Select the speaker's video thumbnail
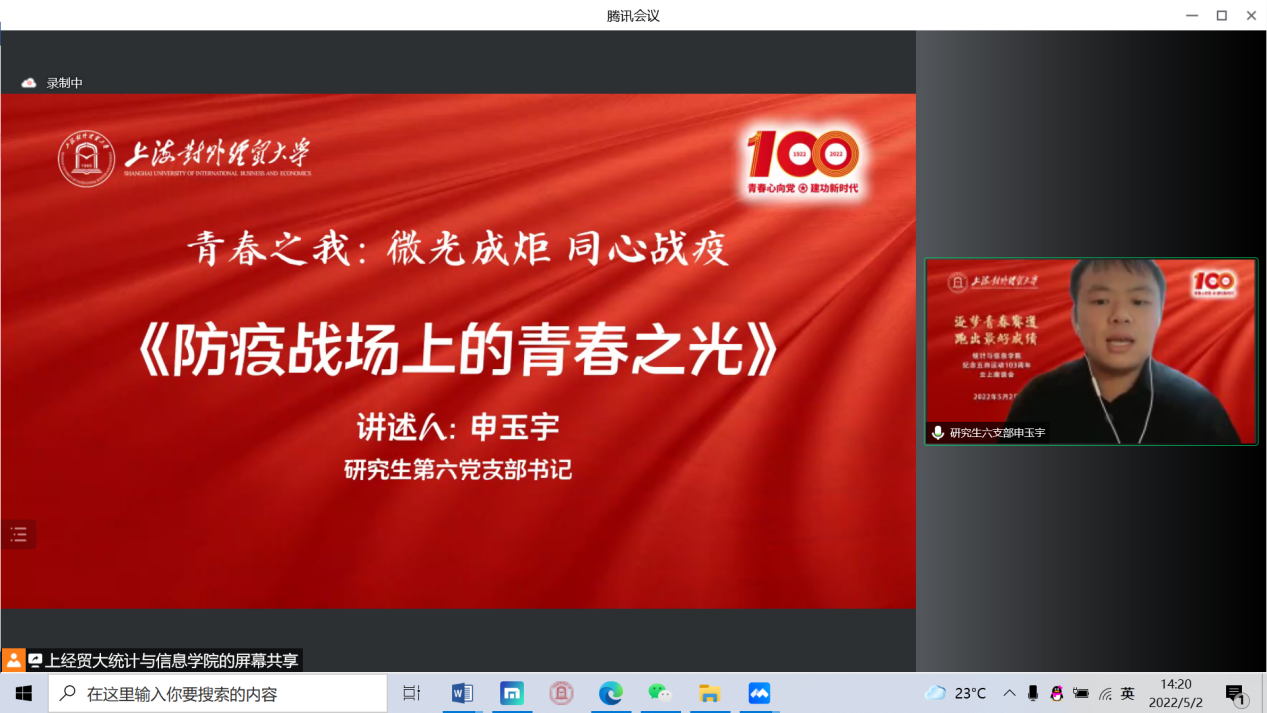This screenshot has height=713, width=1267. (x=1091, y=351)
